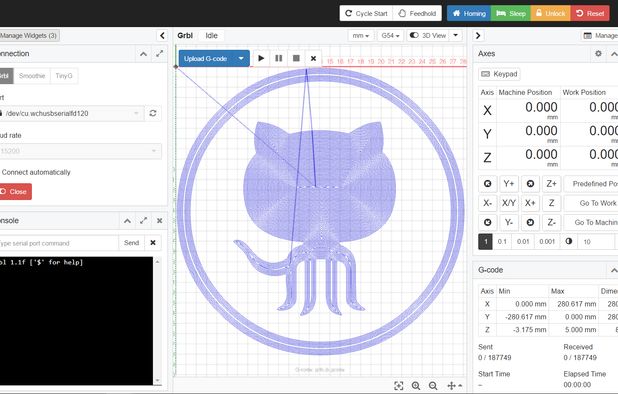Collapse the Axes widget
Screen dimensions: 618x394
[x=614, y=54]
